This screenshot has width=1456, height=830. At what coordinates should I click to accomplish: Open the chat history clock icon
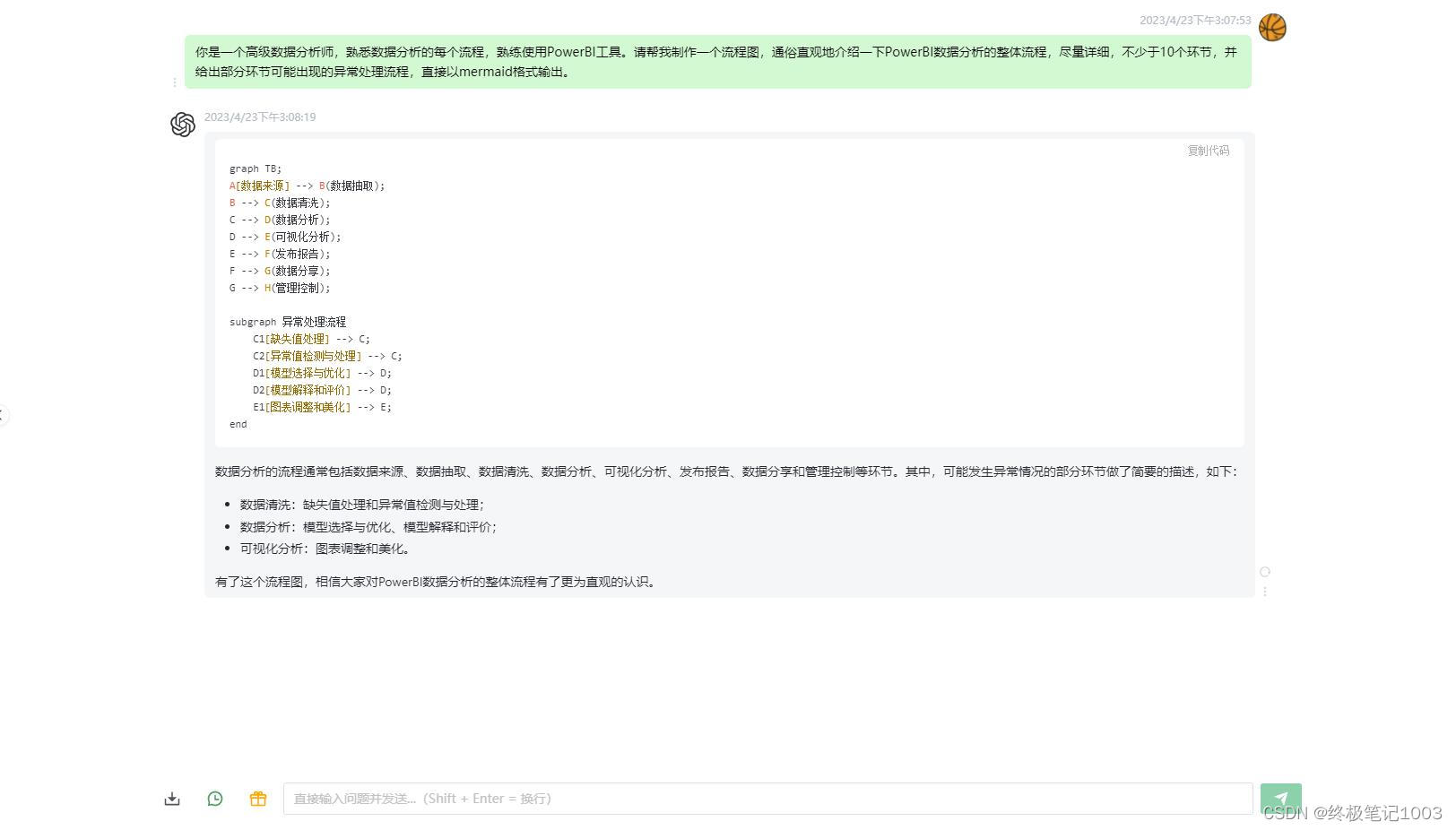tap(215, 799)
